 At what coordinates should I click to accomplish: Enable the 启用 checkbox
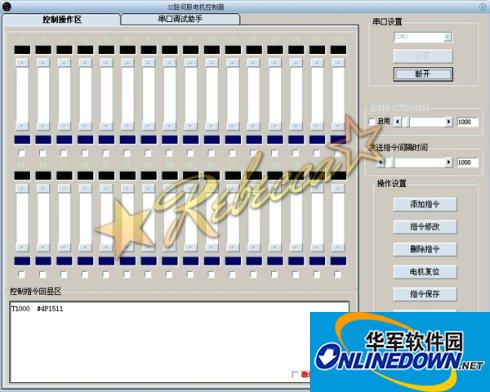click(x=372, y=121)
